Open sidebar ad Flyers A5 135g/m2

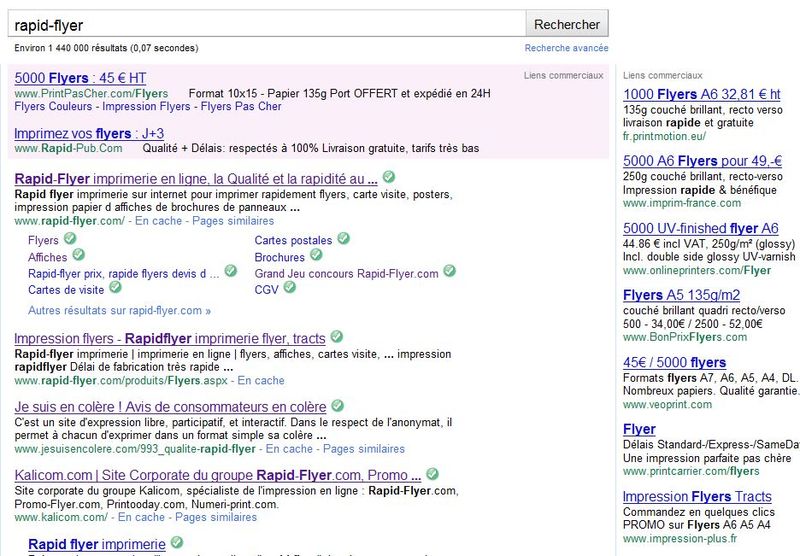coord(682,295)
